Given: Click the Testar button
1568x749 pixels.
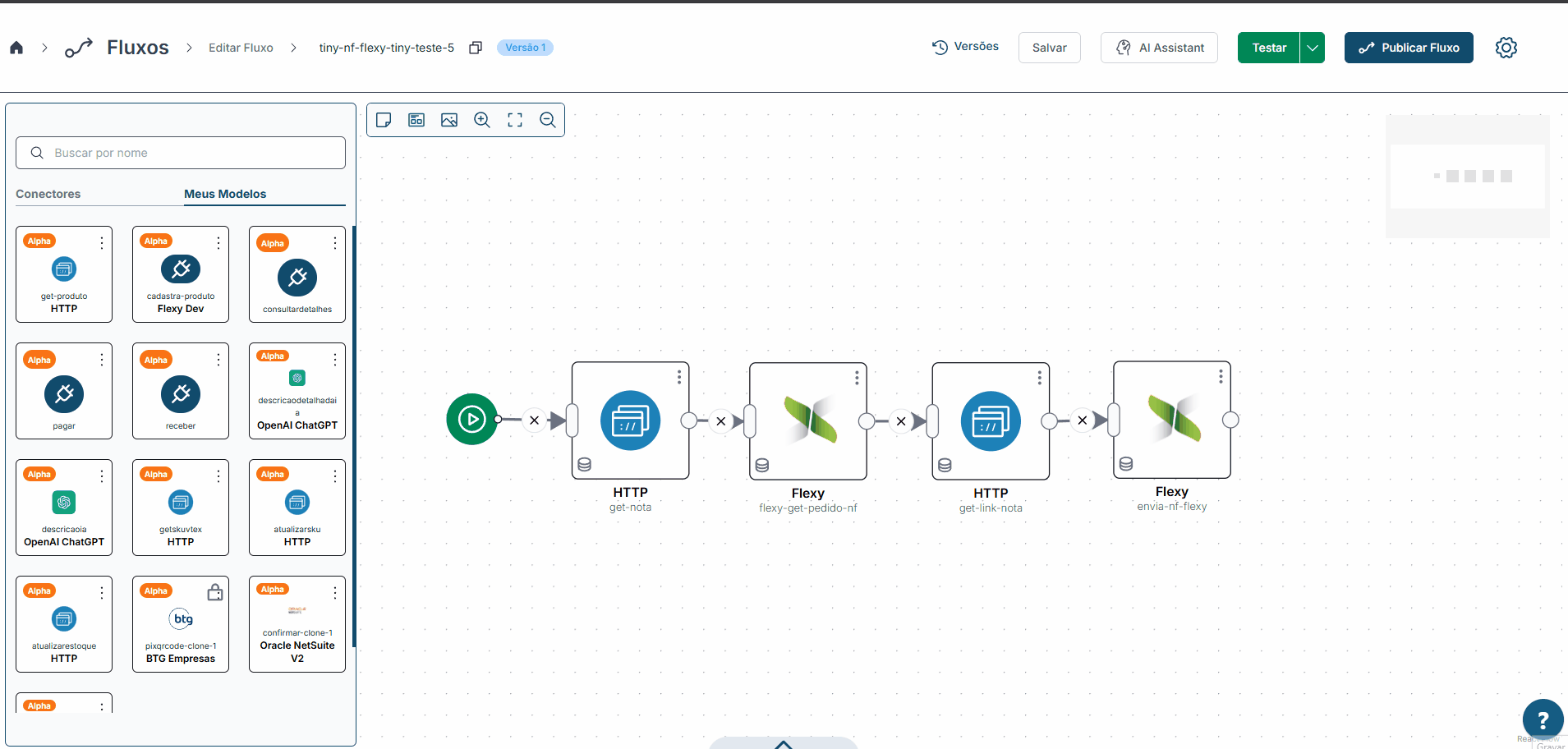Looking at the screenshot, I should 1269,48.
